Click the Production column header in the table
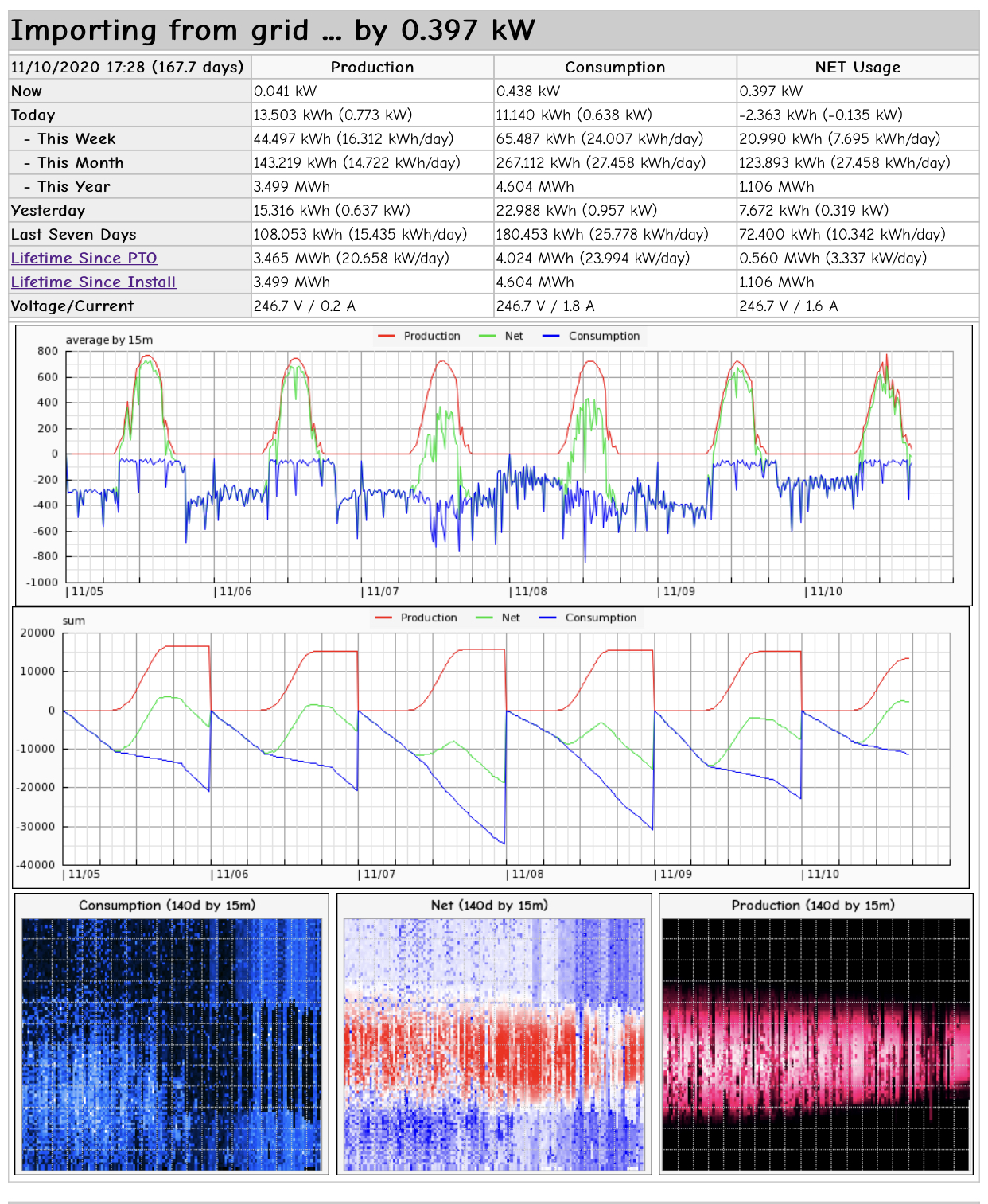This screenshot has height=1204, width=988. pos(372,68)
